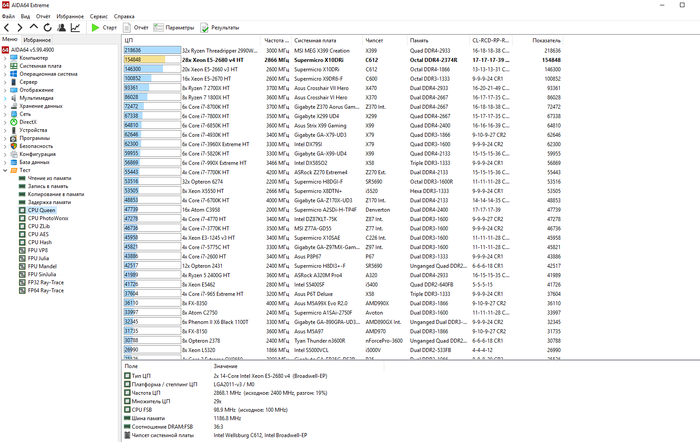
Task: Open the Копирование в памяти test
Action: [x=56, y=194]
